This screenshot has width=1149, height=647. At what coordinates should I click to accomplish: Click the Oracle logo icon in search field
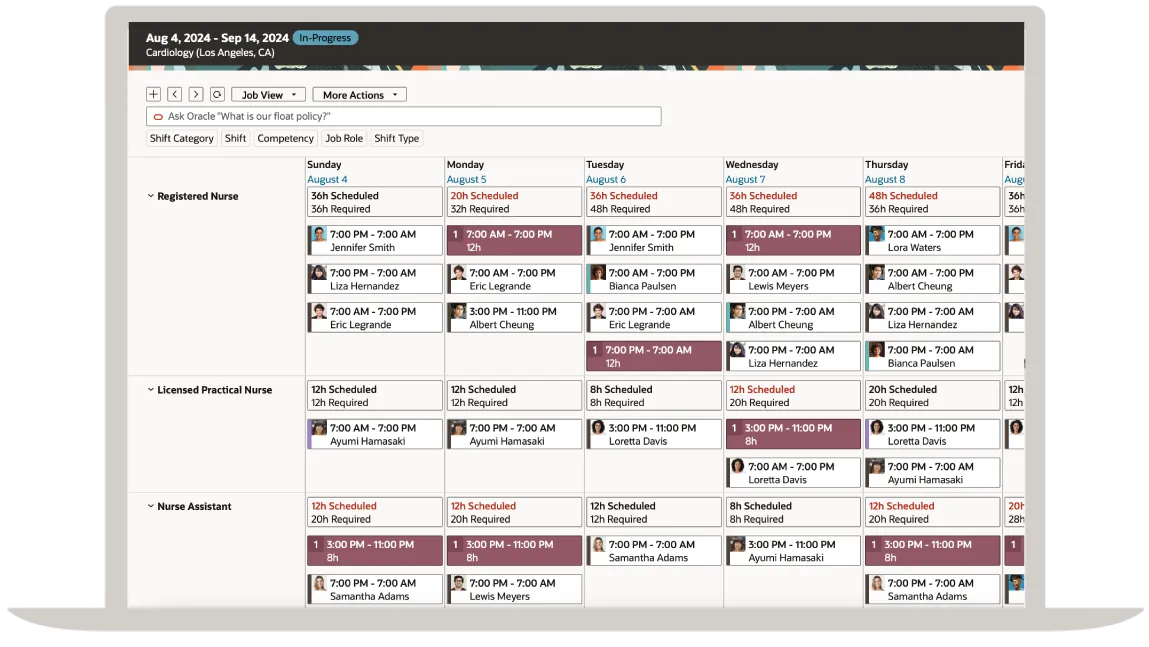158,117
